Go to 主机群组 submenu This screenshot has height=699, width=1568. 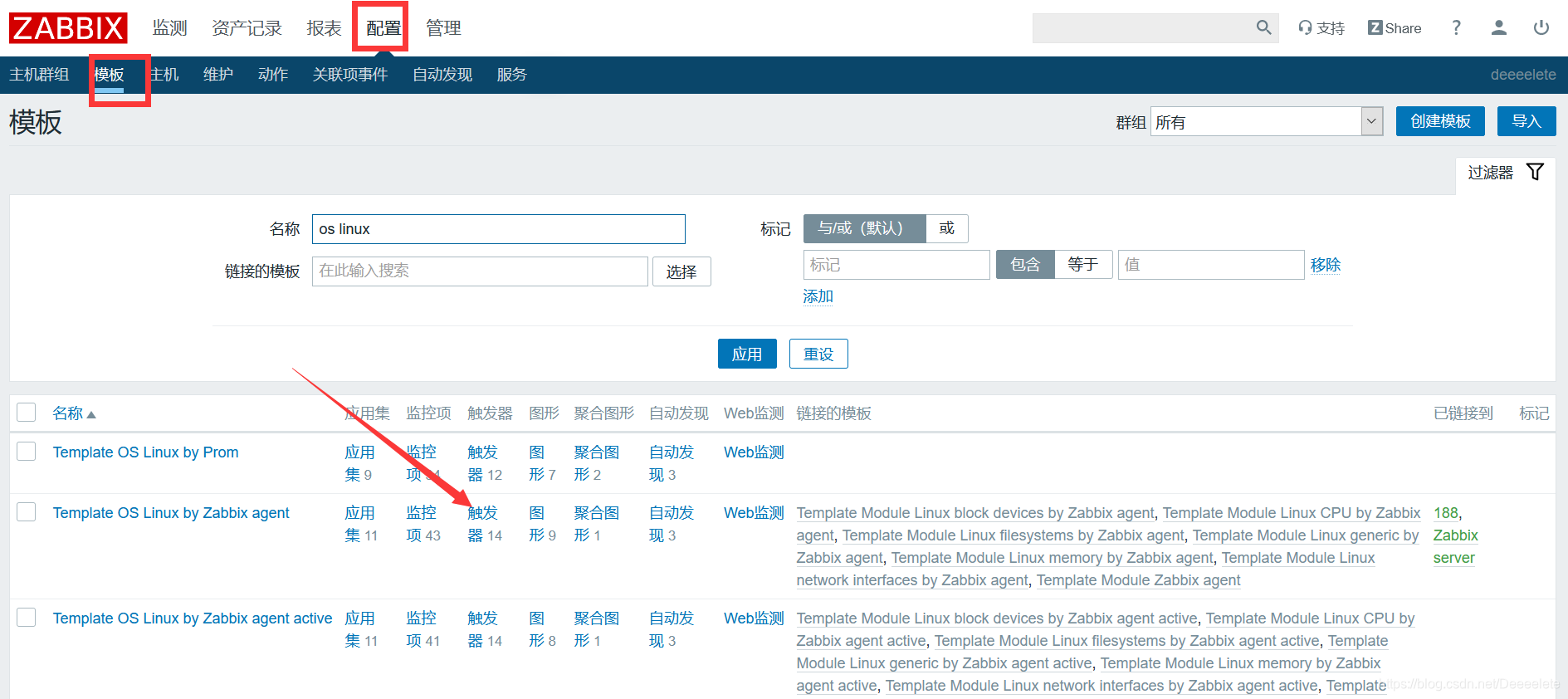tap(39, 75)
